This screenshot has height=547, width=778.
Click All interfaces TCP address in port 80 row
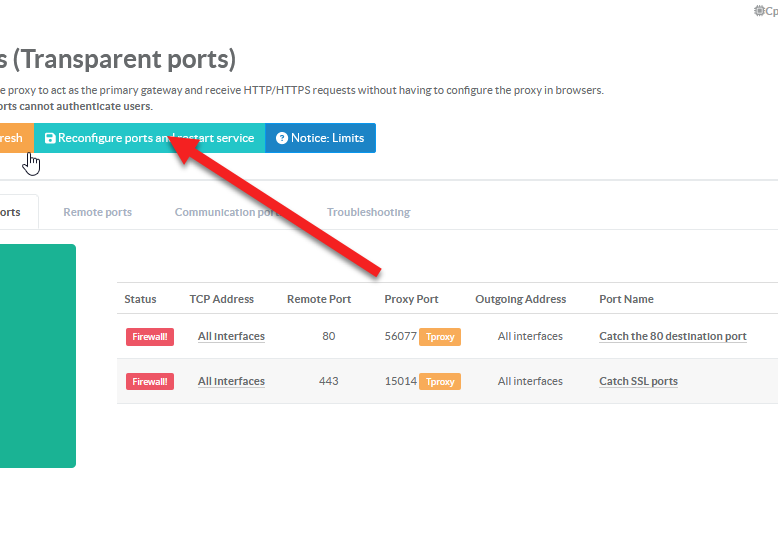coord(231,337)
